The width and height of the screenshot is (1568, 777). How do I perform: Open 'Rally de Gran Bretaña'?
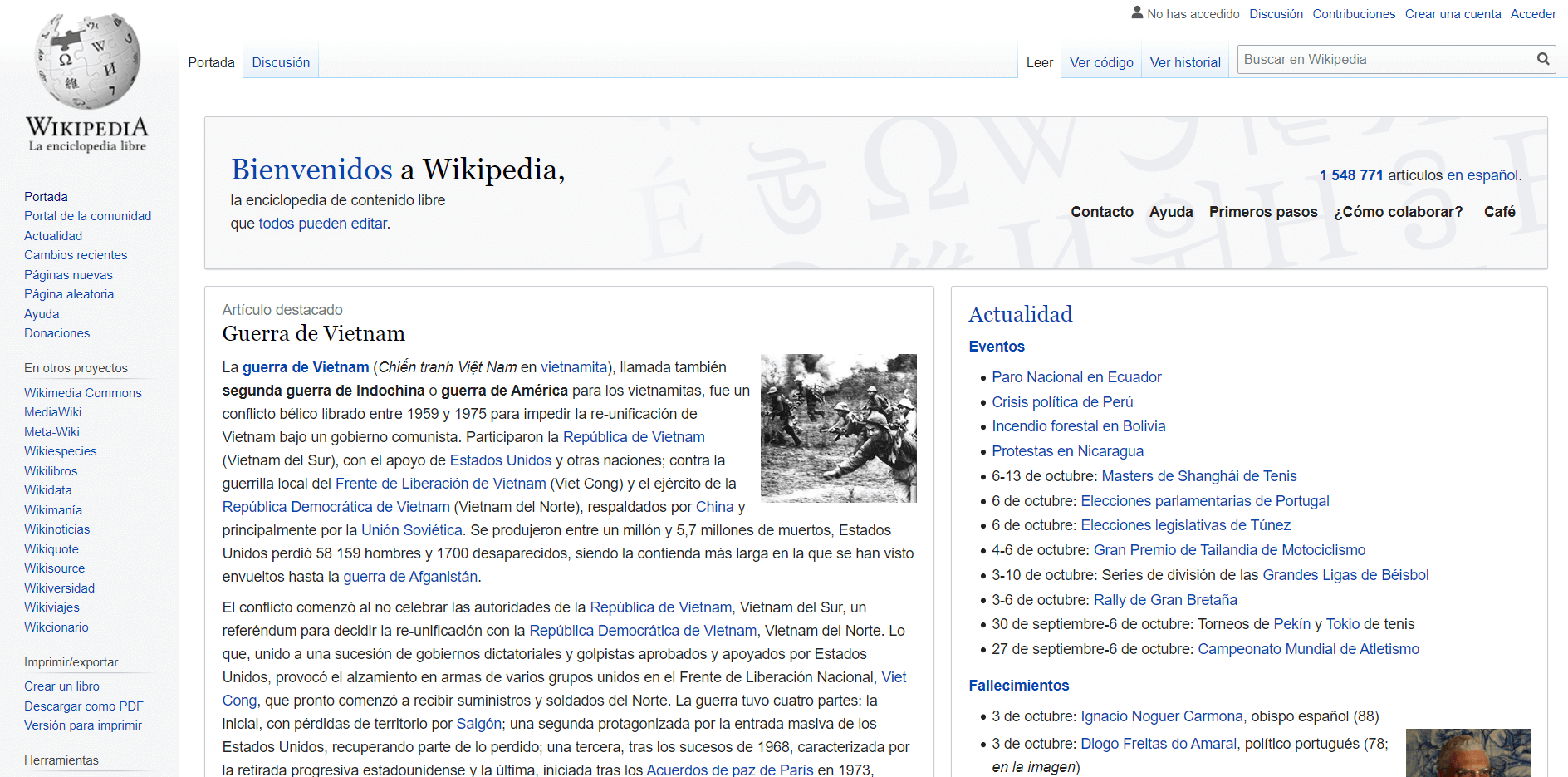pos(1165,600)
